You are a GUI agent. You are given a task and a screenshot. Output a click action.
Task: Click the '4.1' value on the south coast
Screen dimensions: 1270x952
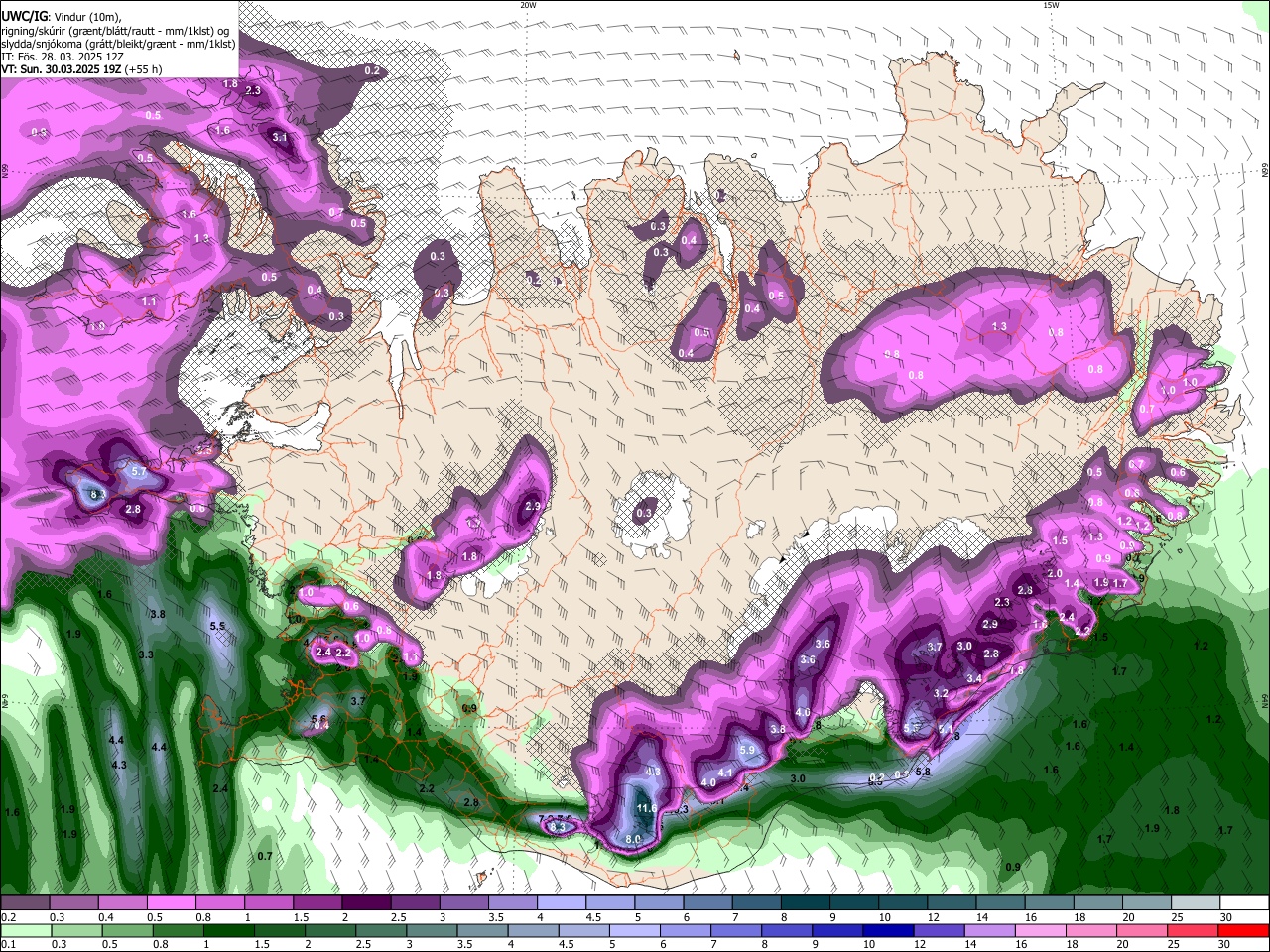(724, 773)
